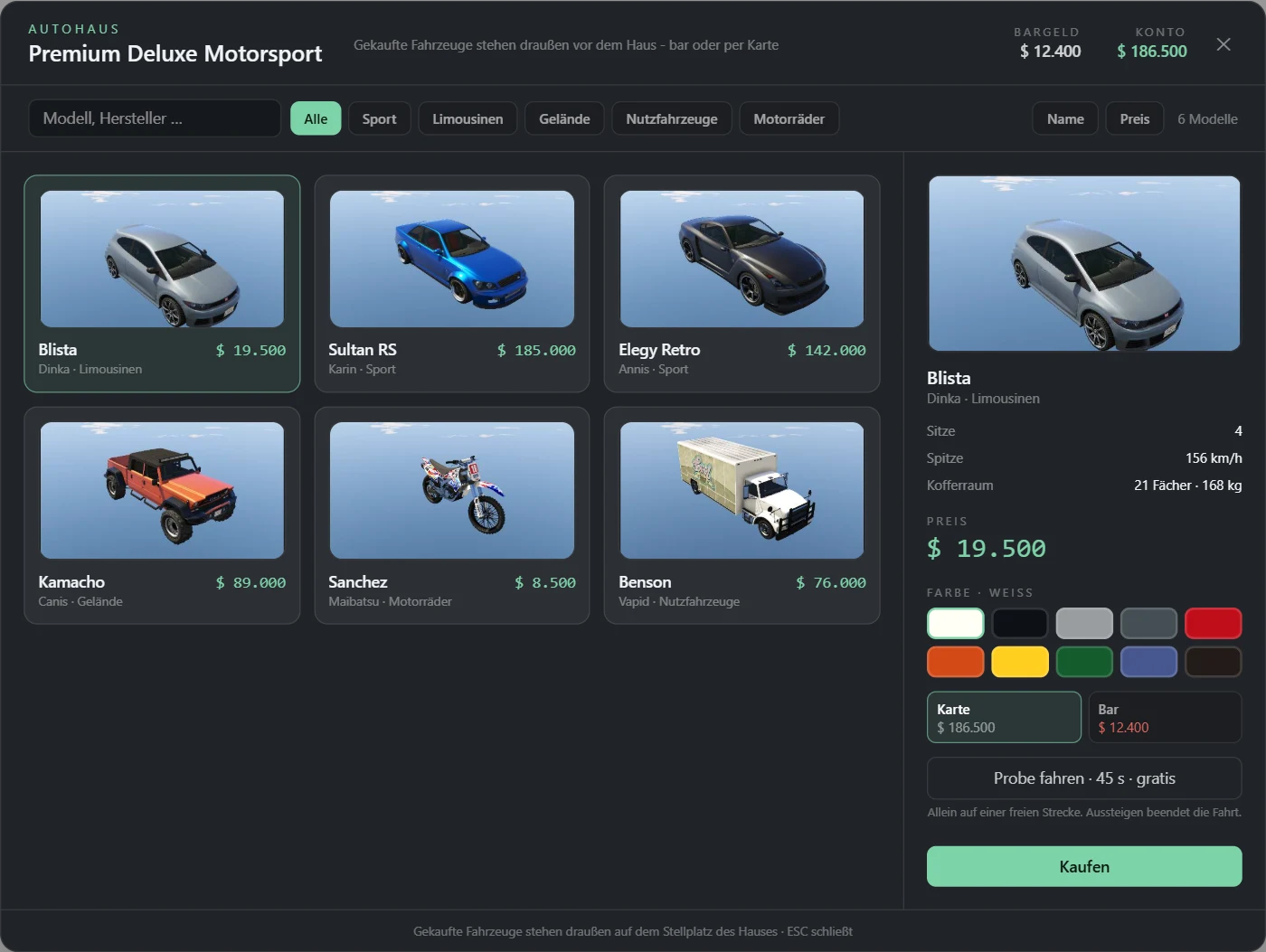Sort models by Name
This screenshot has height=952, width=1266.
point(1065,118)
